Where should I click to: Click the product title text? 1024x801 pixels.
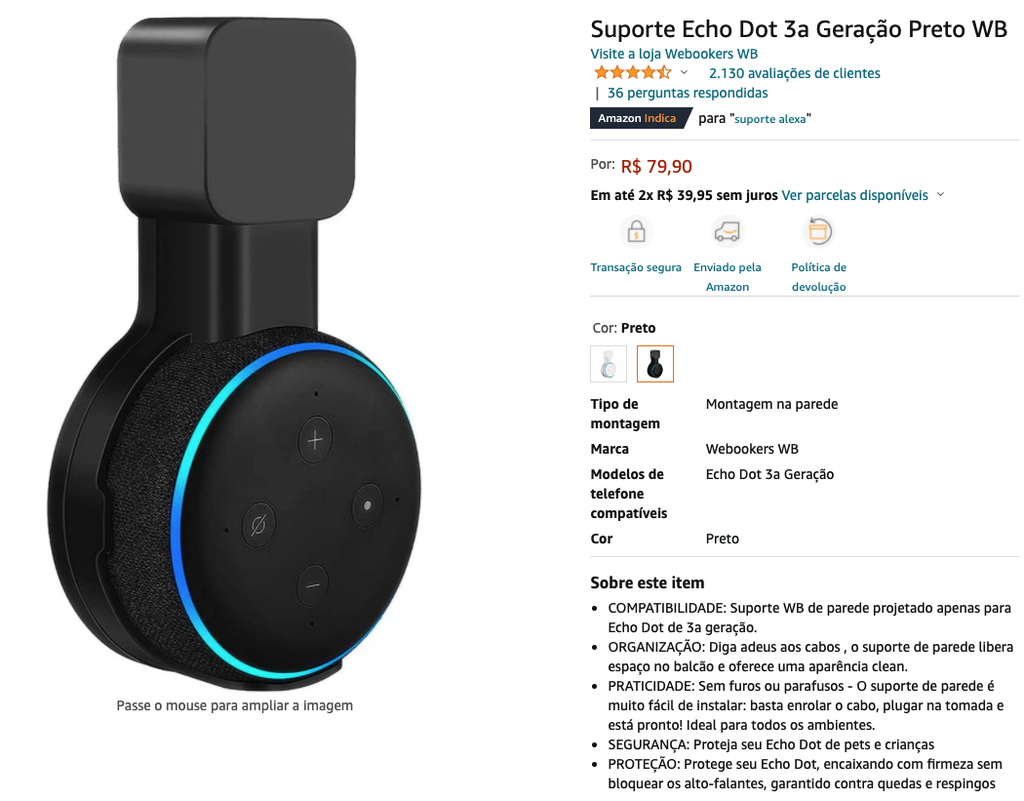coord(799,29)
